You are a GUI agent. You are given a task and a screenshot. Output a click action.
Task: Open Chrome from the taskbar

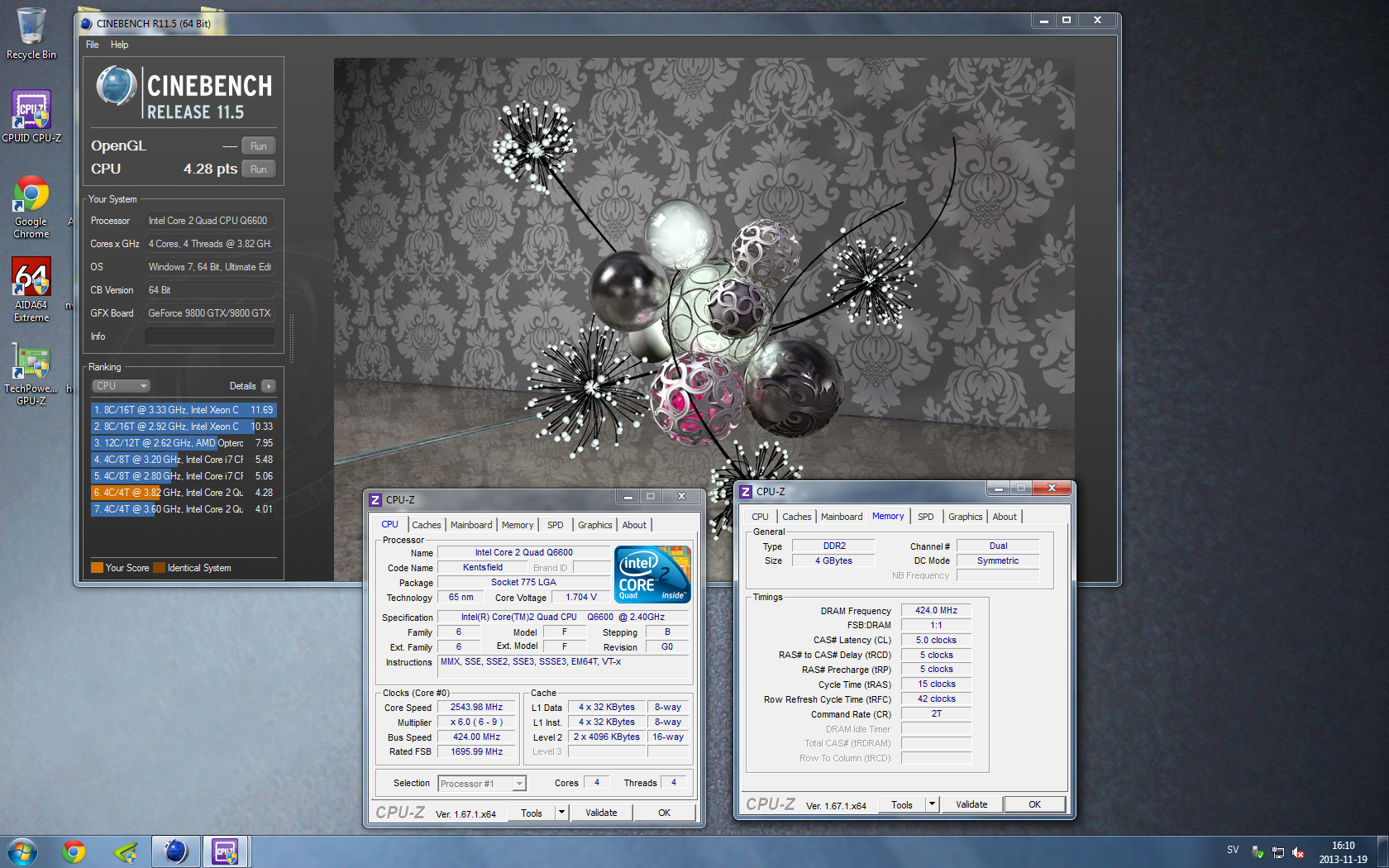click(74, 851)
